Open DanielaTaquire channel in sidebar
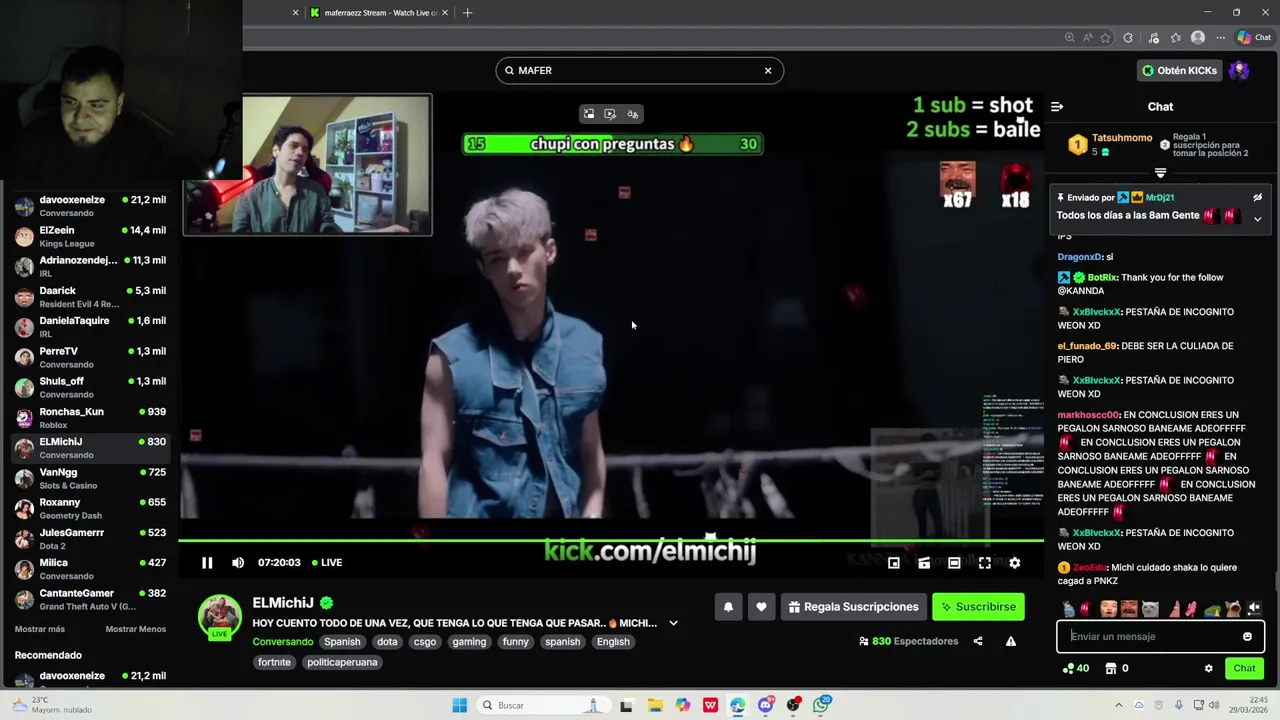This screenshot has height=720, width=1280. click(90, 327)
